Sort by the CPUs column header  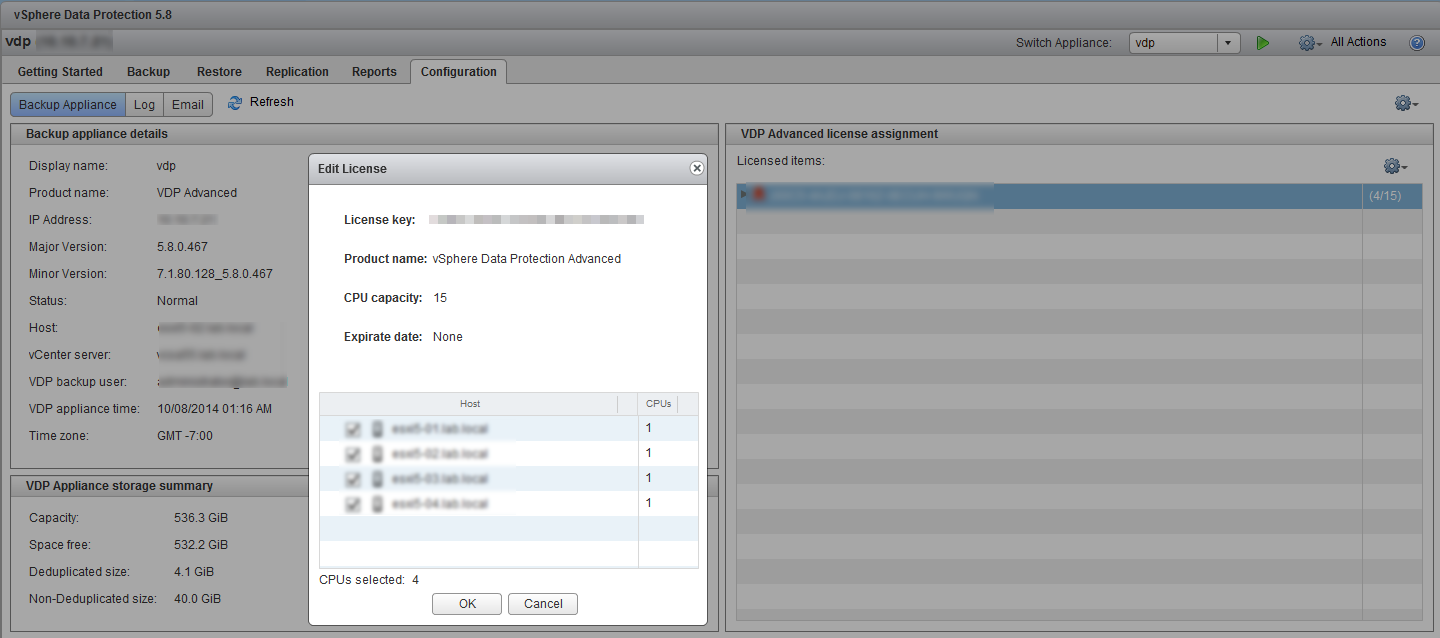point(658,404)
